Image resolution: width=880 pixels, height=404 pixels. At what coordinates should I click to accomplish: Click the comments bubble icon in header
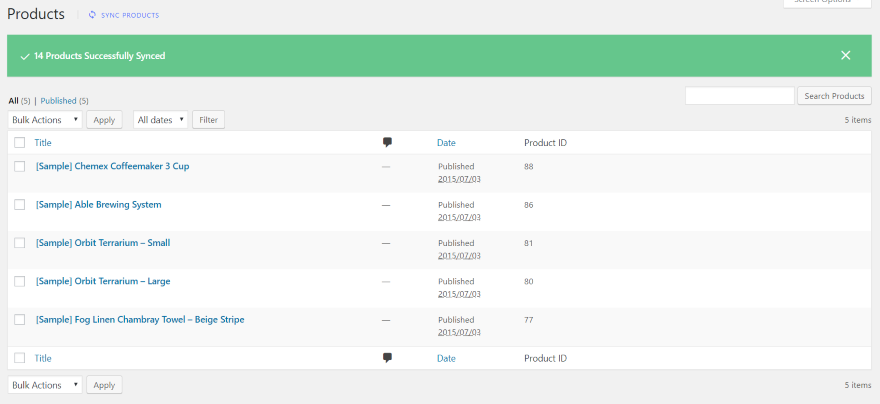point(387,143)
